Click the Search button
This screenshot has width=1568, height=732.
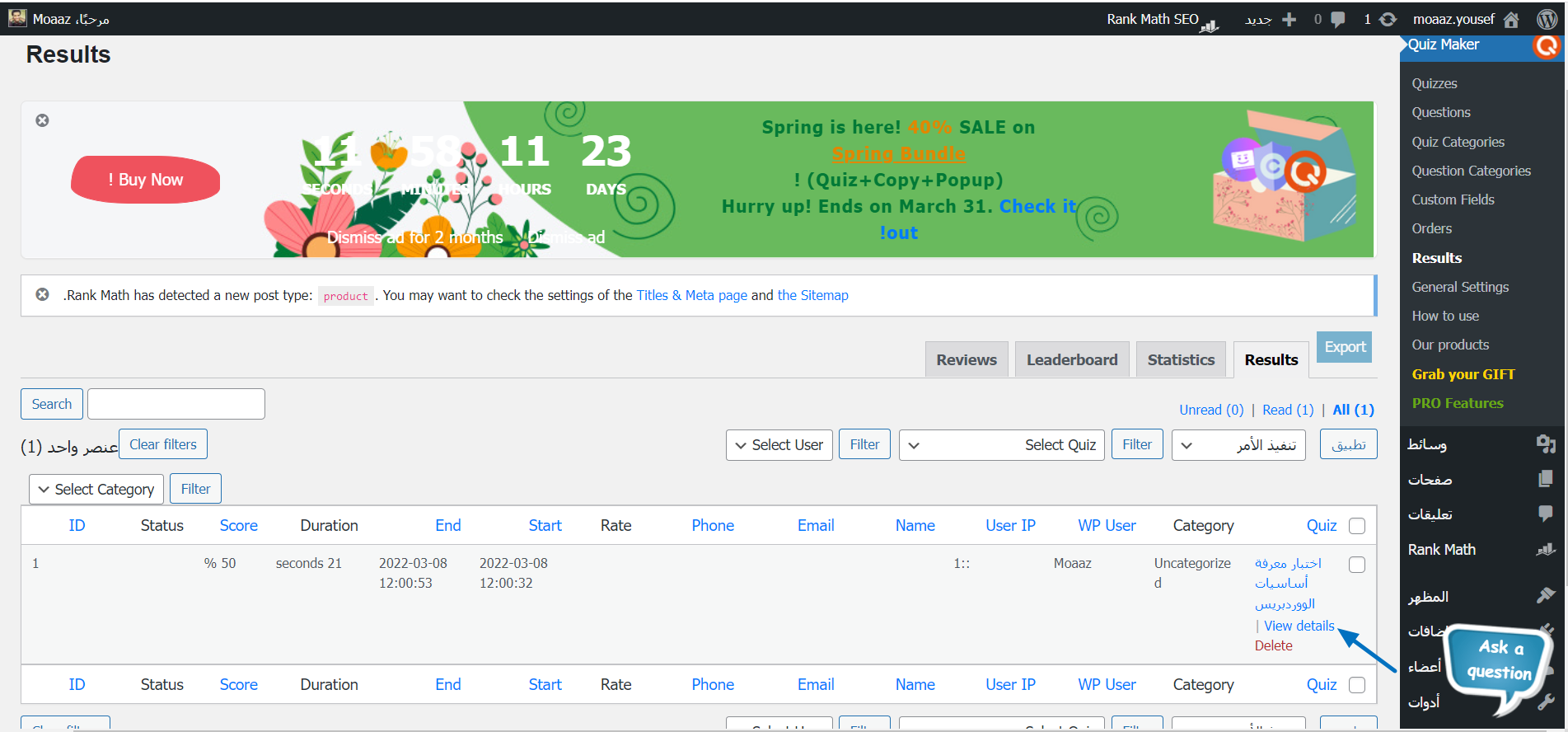pos(52,404)
